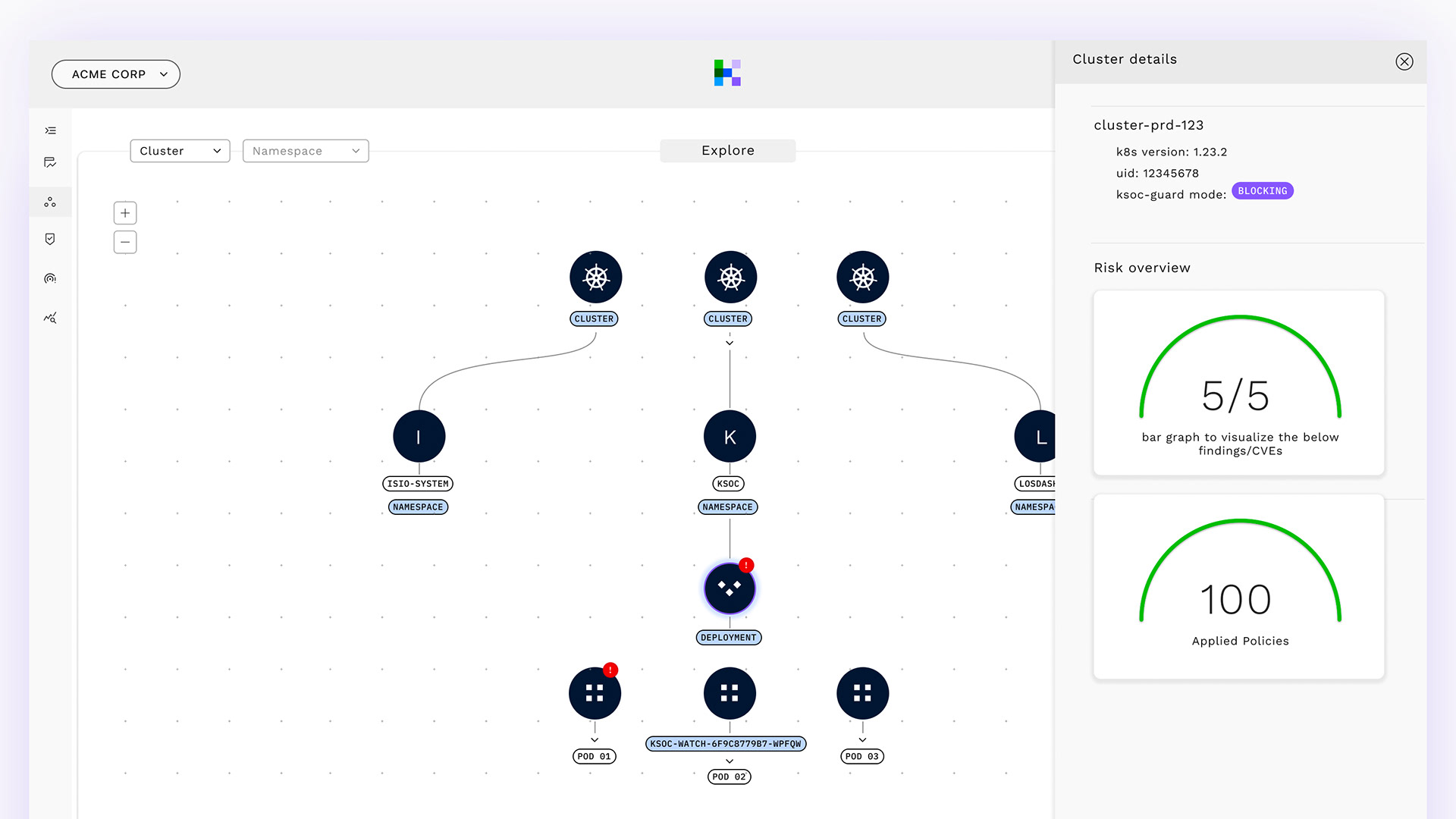
Task: Click the ksoc-guard mode: label text
Action: tap(1171, 195)
